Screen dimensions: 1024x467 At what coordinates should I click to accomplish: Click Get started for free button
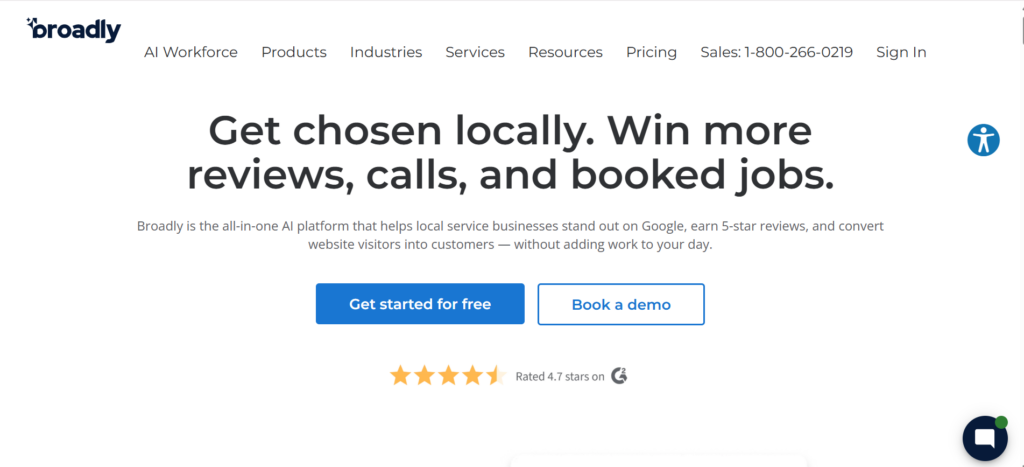tap(420, 304)
